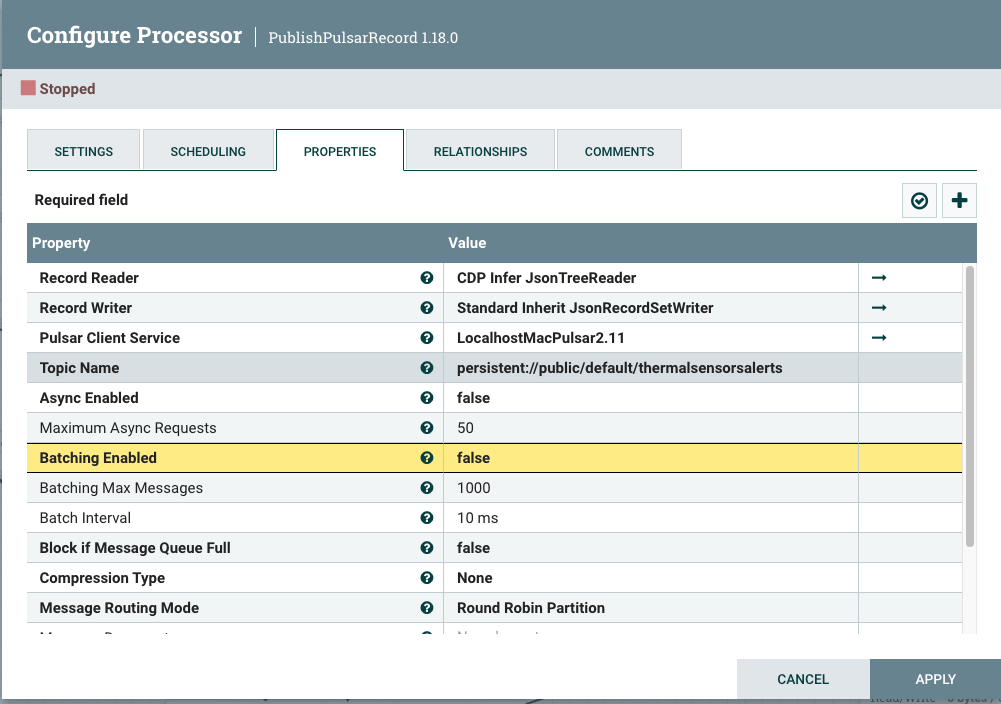Select the Pulsar Client Service property name
1001x704 pixels.
point(110,338)
